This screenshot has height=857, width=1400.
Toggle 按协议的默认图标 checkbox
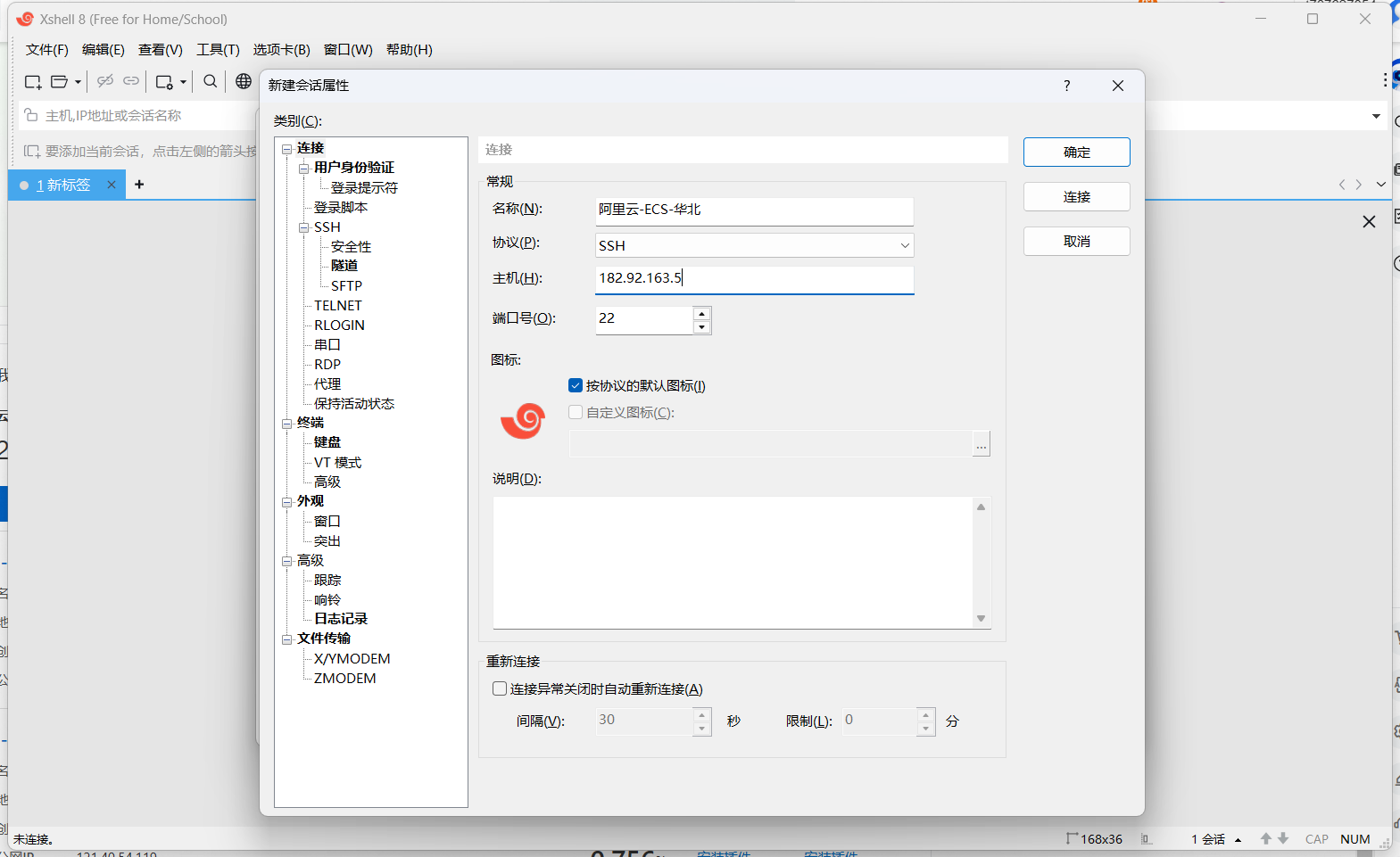pos(576,385)
